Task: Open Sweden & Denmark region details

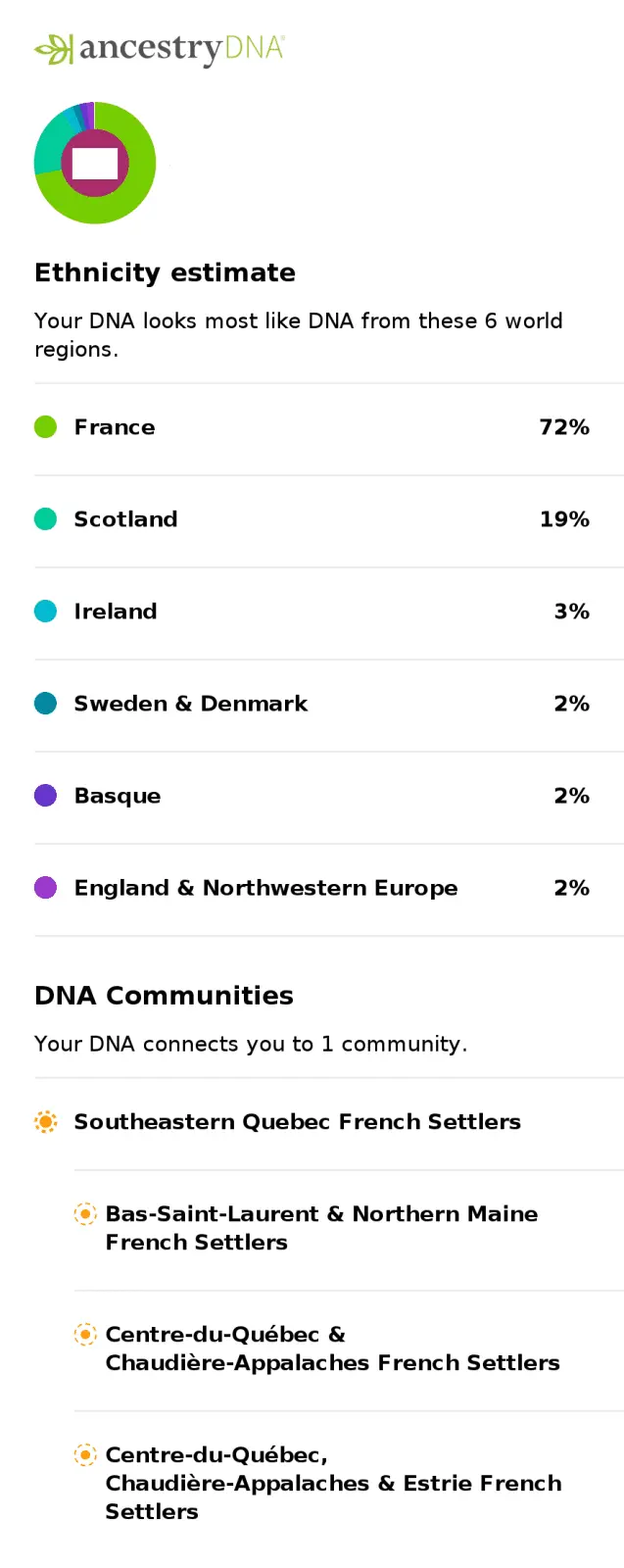Action: 191,704
